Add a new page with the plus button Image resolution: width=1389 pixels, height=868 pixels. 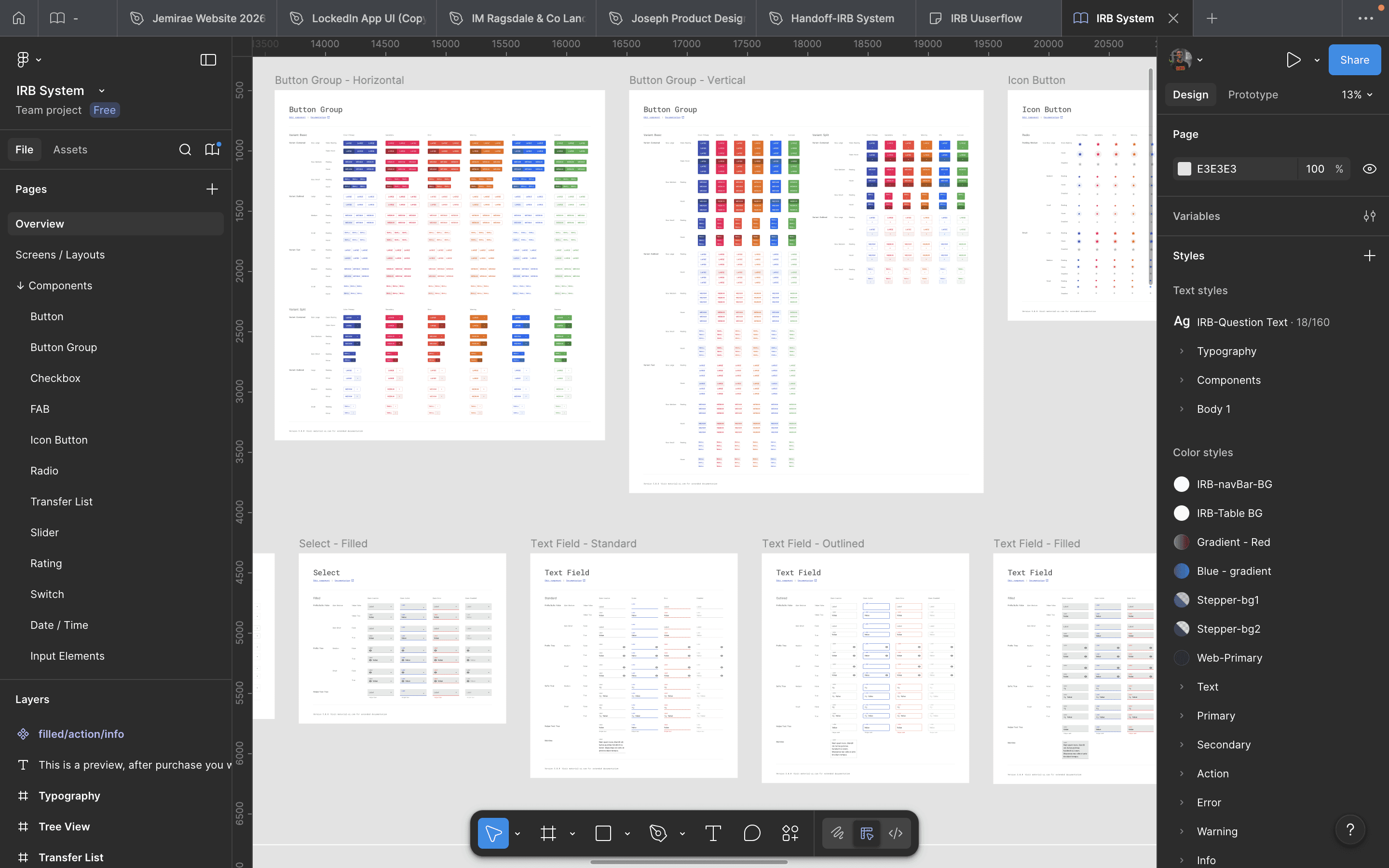click(212, 190)
